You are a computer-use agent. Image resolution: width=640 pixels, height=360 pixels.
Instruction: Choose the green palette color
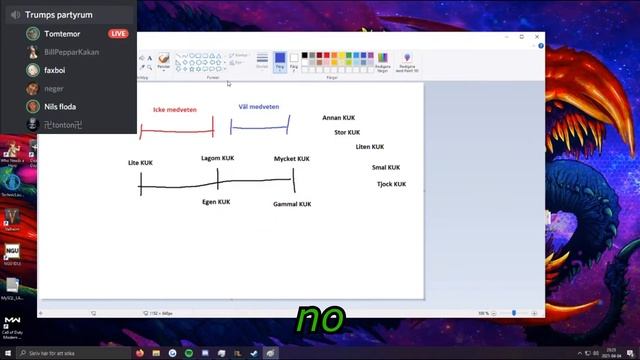tap(349, 55)
